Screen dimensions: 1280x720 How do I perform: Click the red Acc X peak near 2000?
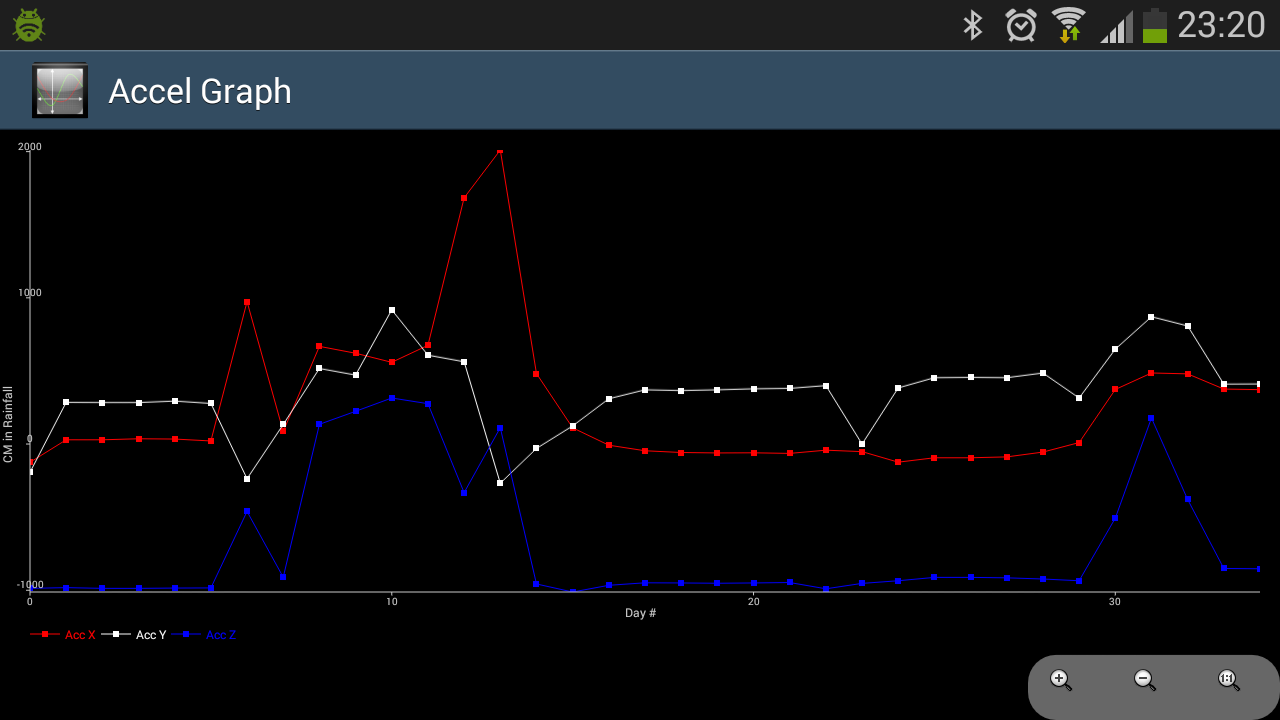(500, 151)
